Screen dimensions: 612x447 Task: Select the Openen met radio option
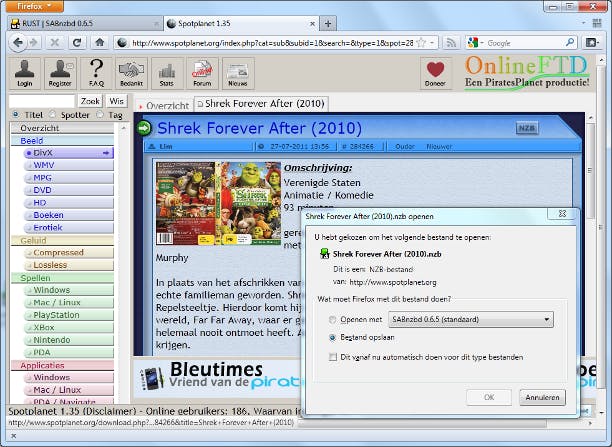coord(333,319)
